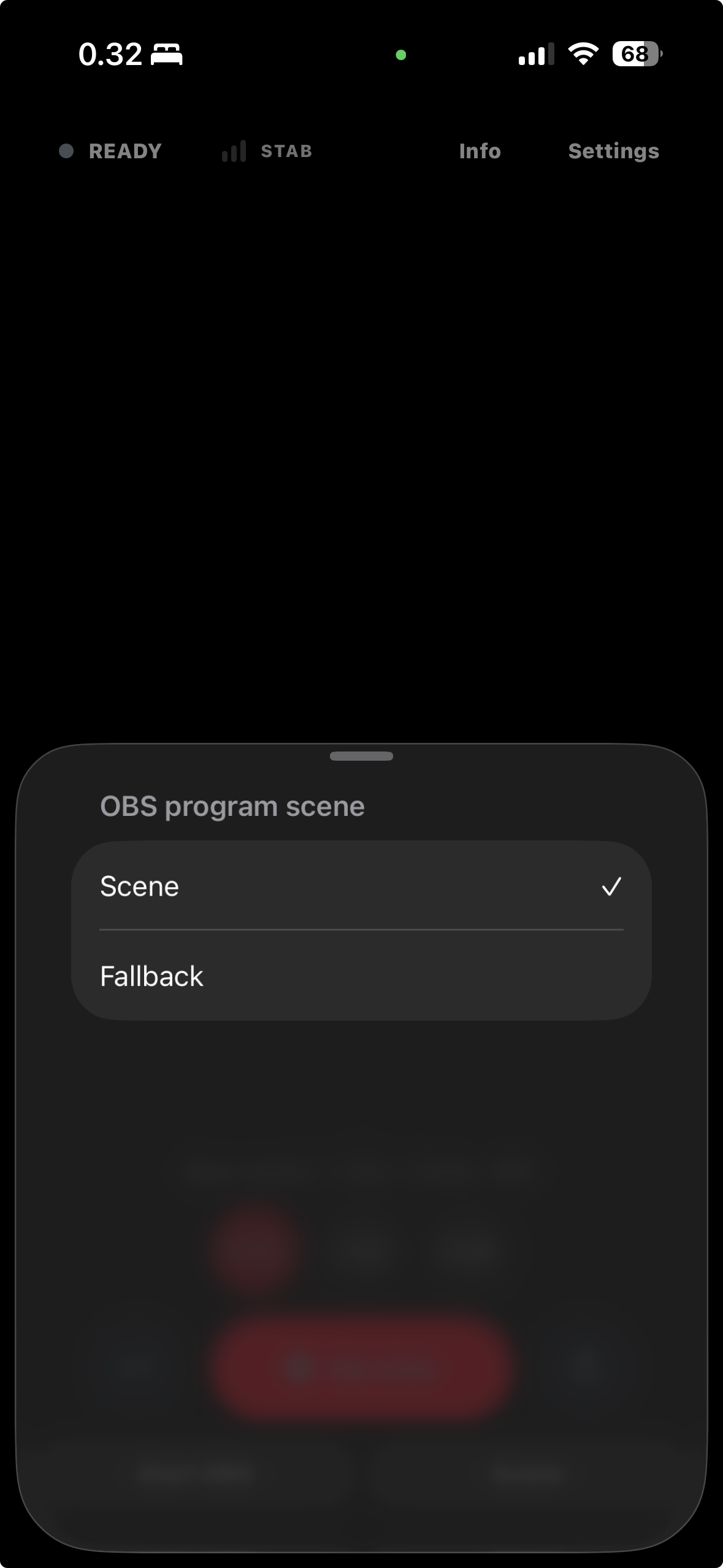Tap the checkmark next to Scene
The width and height of the screenshot is (723, 1568).
point(611,886)
